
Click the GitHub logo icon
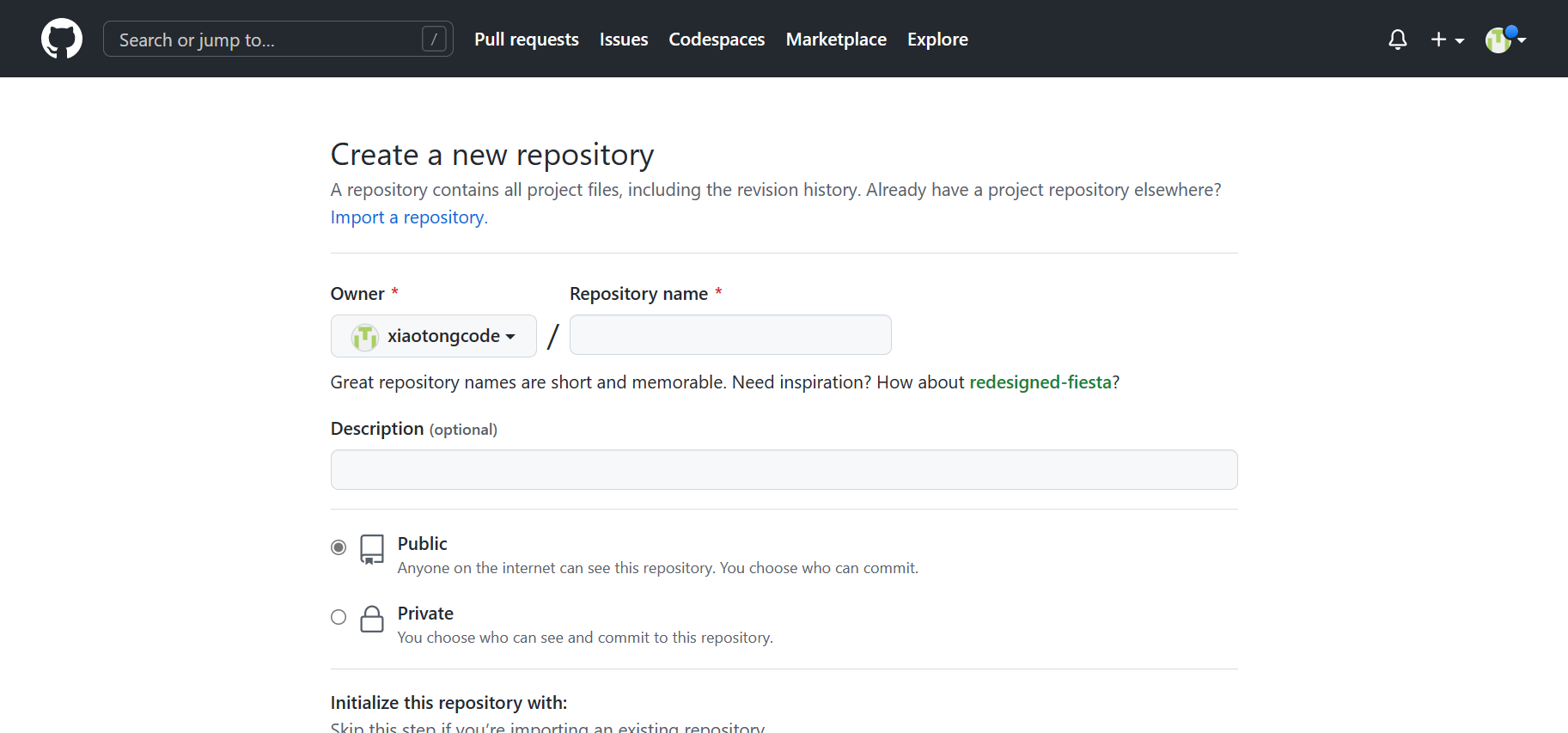pyautogui.click(x=62, y=39)
